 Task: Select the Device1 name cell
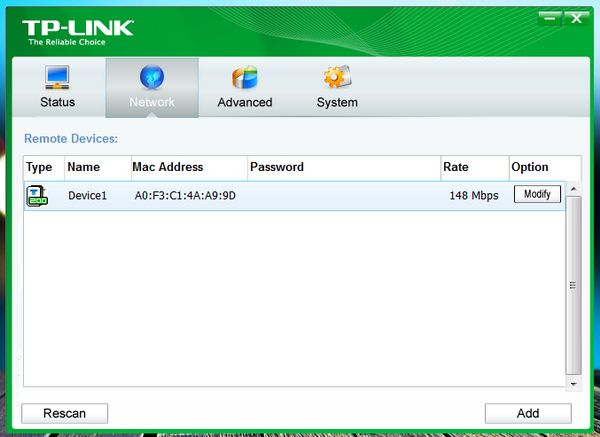[87, 196]
